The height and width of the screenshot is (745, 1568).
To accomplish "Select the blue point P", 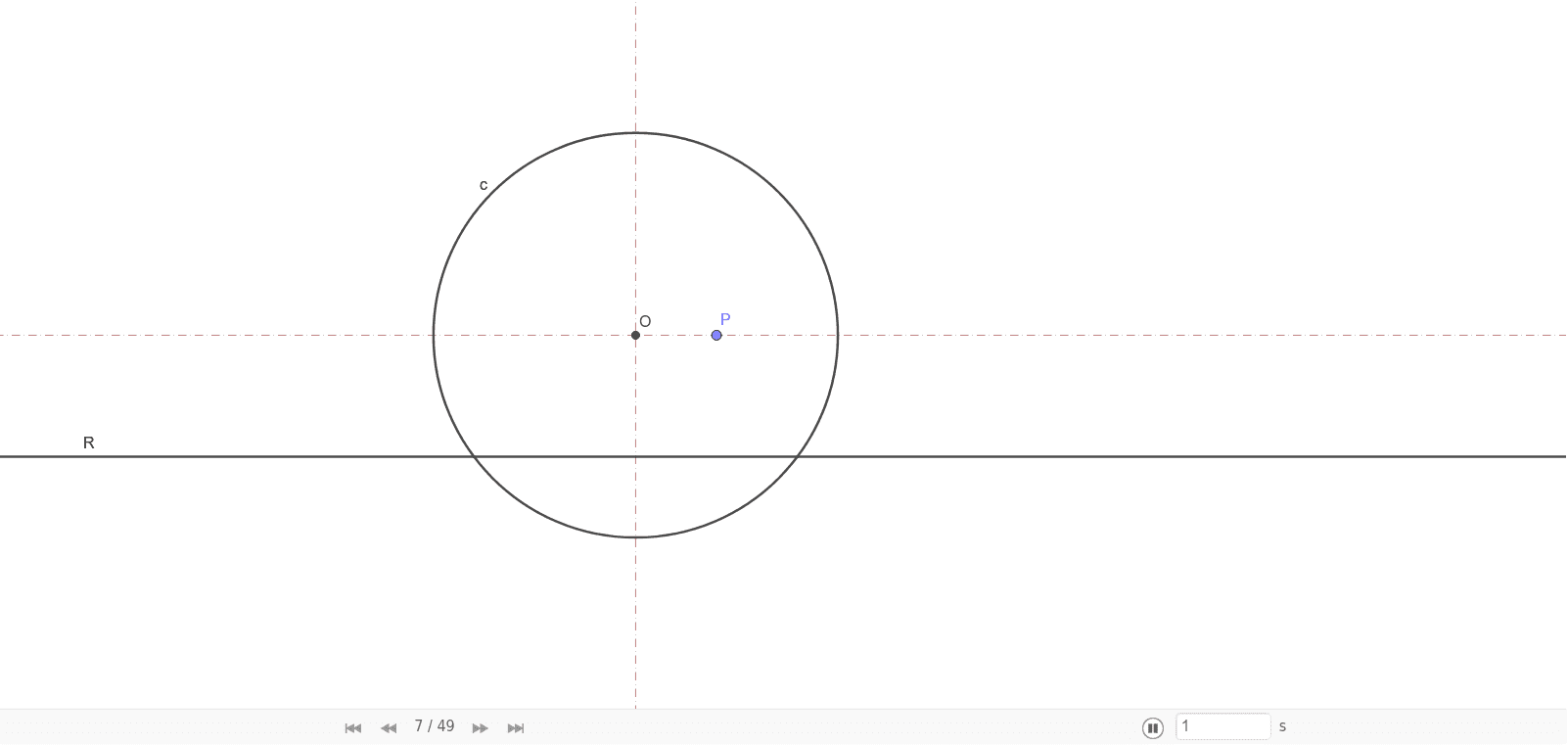I will [716, 335].
